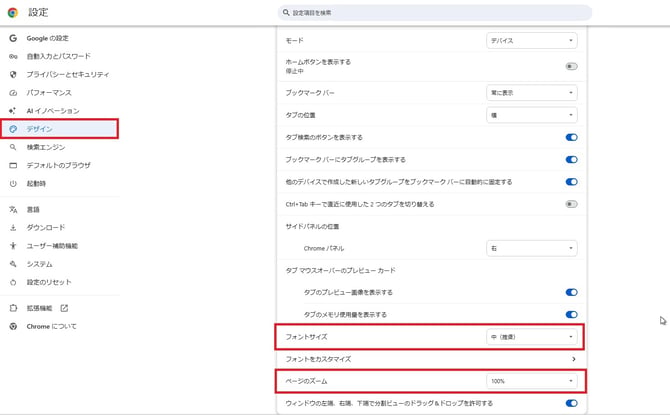
Task: Click the reset icon for 設定のリセット
Action: [x=13, y=282]
